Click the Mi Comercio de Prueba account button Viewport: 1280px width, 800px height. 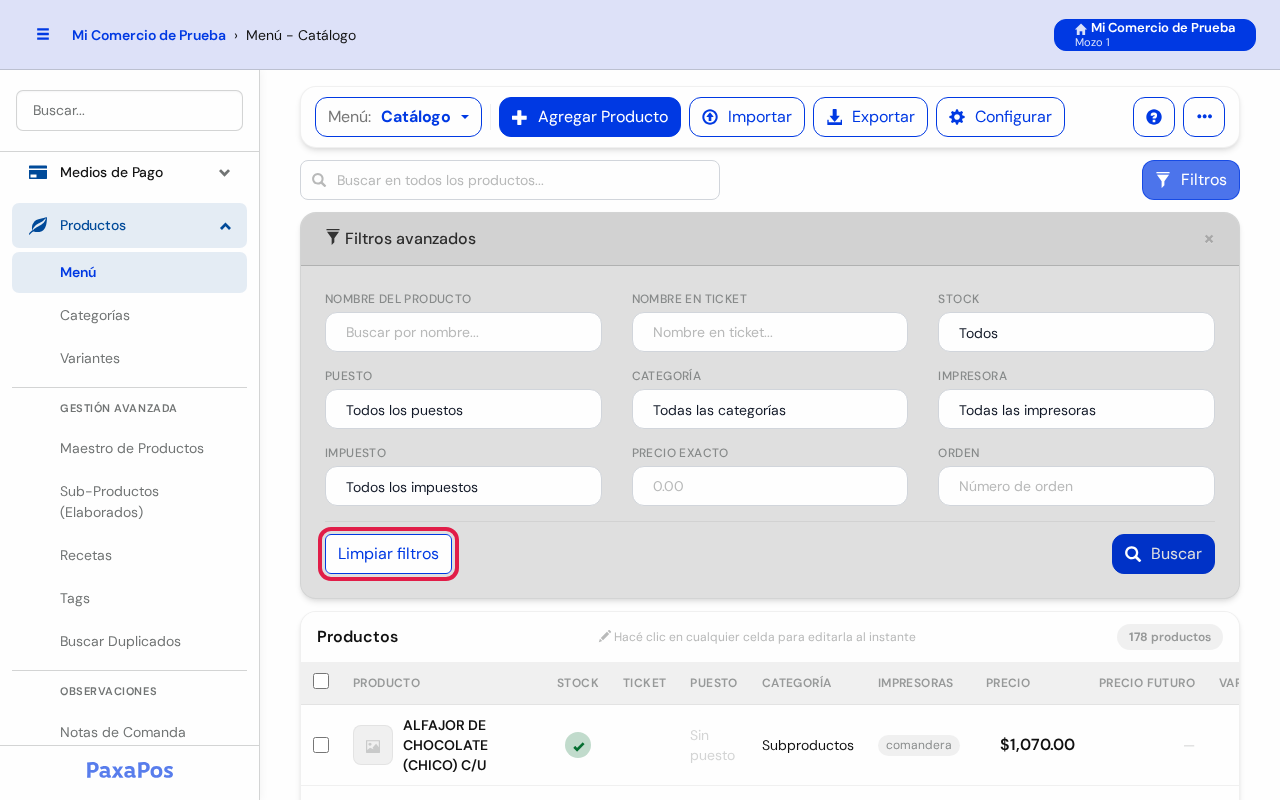1155,35
